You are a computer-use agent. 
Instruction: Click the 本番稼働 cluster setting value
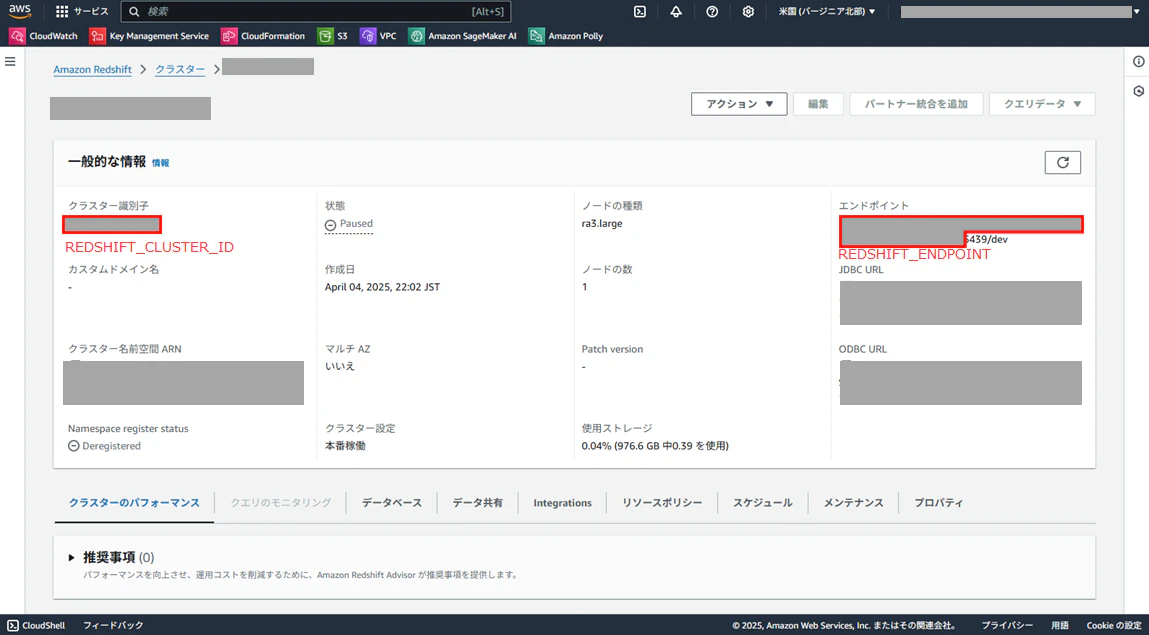(x=345, y=445)
